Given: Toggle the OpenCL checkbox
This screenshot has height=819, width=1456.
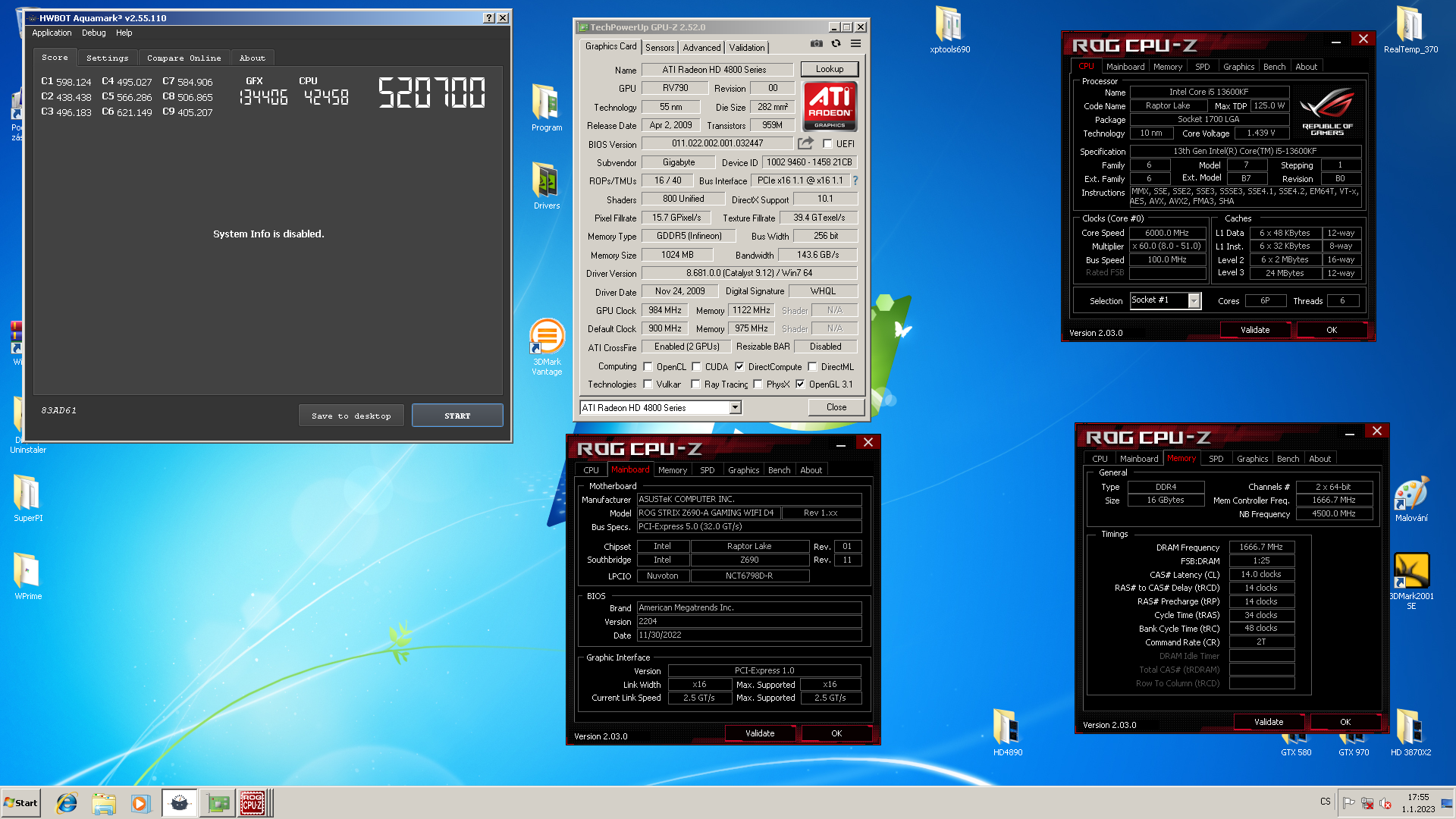Looking at the screenshot, I should pos(648,366).
